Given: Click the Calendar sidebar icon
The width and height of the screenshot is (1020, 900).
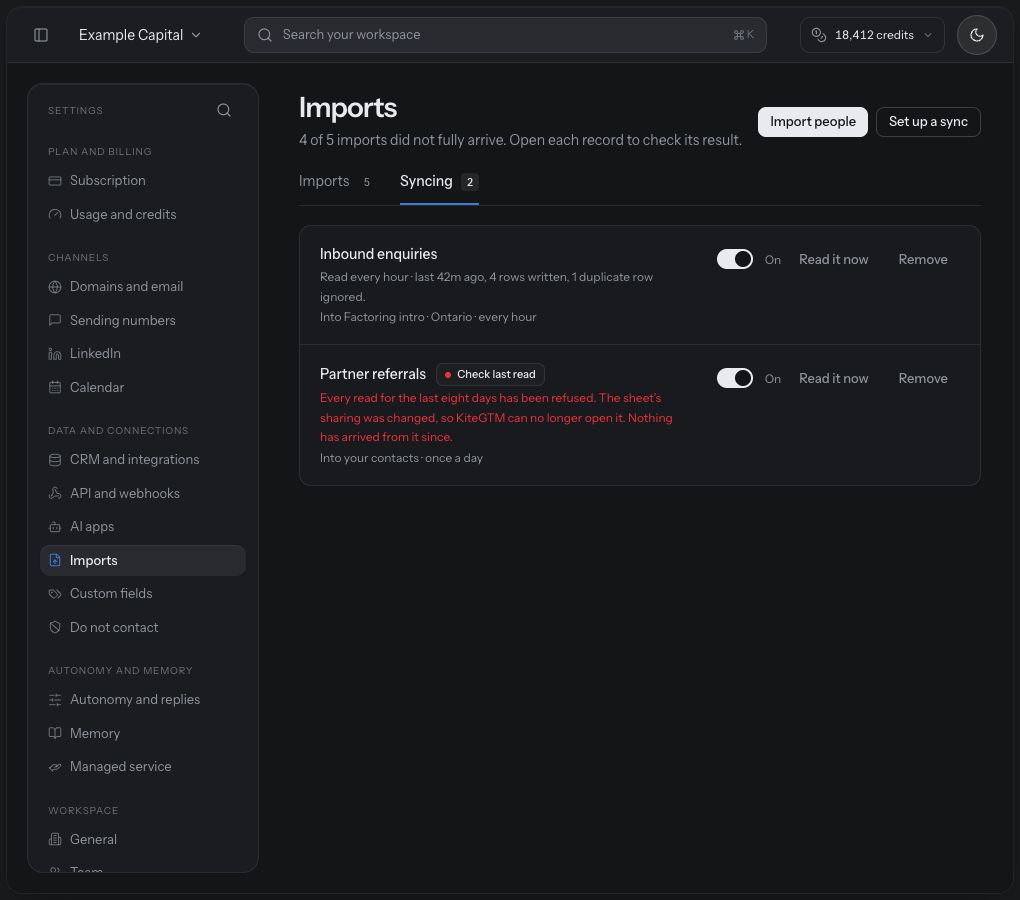Looking at the screenshot, I should 55,388.
